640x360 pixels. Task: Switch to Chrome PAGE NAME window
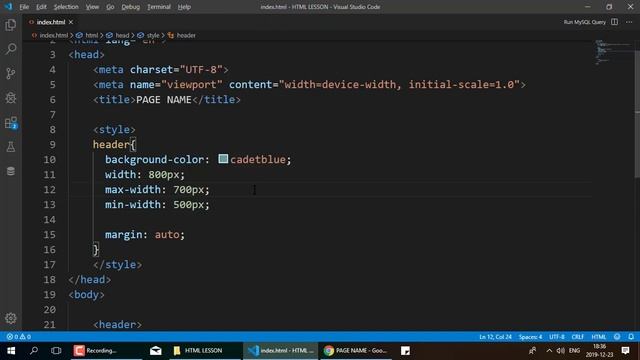point(356,351)
